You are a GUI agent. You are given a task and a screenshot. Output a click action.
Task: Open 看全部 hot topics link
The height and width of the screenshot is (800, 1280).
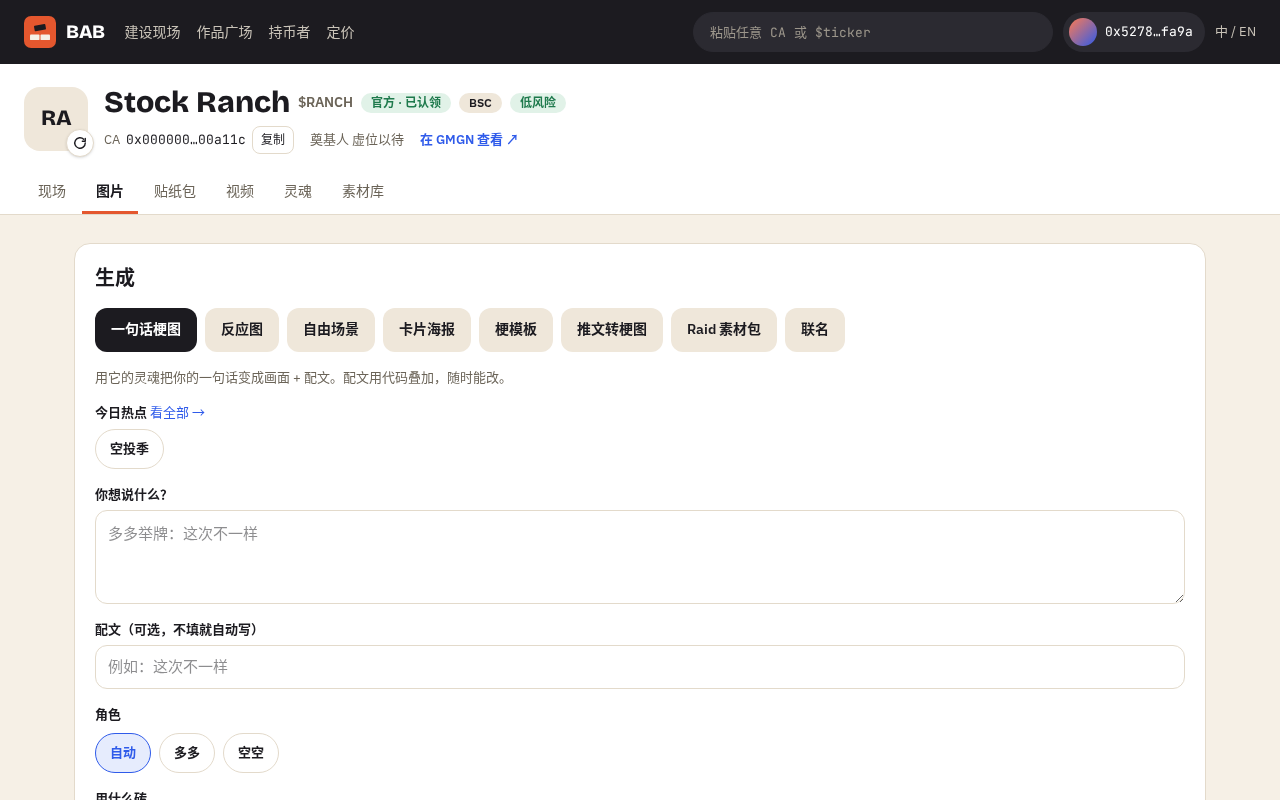(x=177, y=412)
